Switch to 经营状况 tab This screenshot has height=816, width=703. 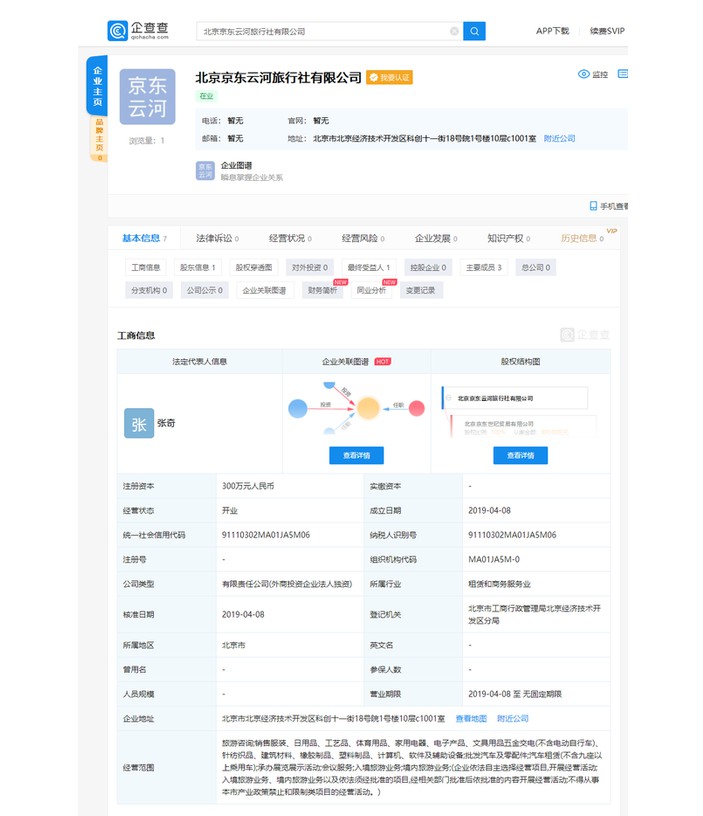pyautogui.click(x=290, y=238)
